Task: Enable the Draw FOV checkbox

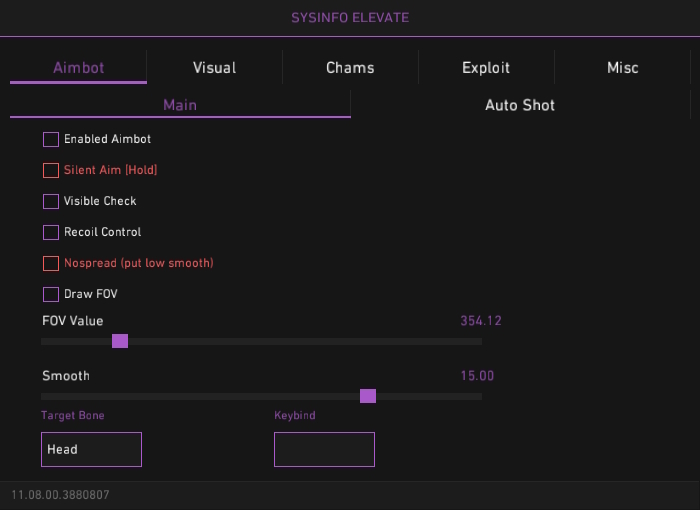Action: tap(51, 294)
